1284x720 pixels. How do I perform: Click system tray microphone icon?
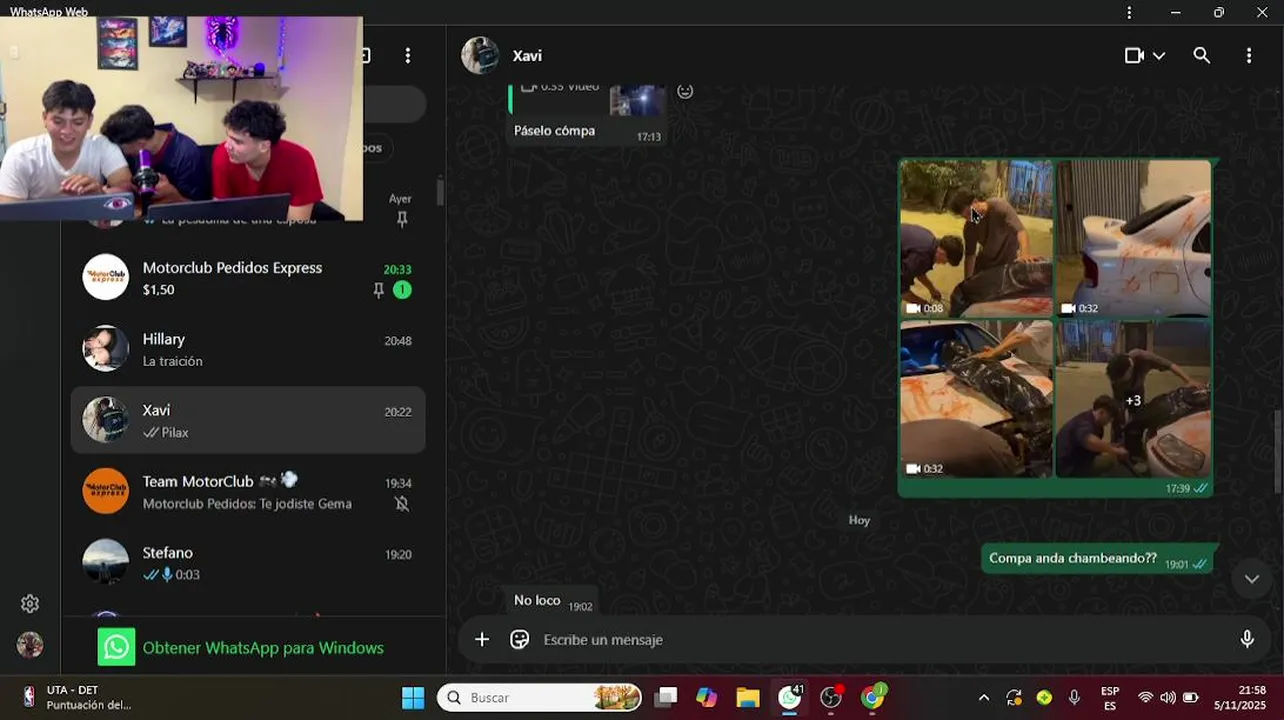pos(1074,698)
